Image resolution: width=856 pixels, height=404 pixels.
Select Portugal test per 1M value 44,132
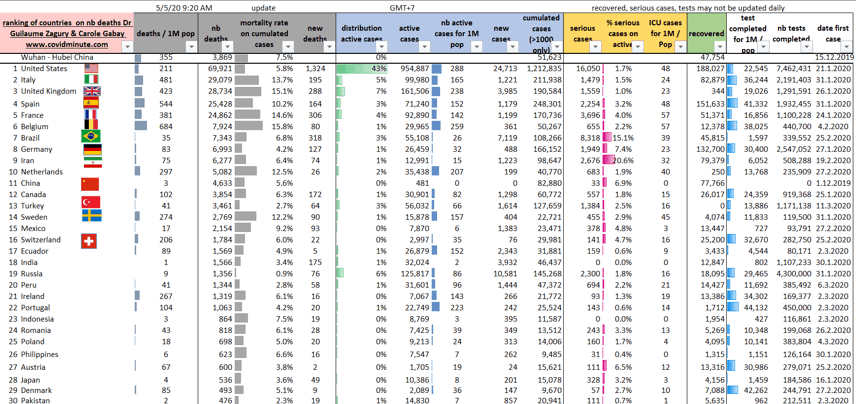756,307
